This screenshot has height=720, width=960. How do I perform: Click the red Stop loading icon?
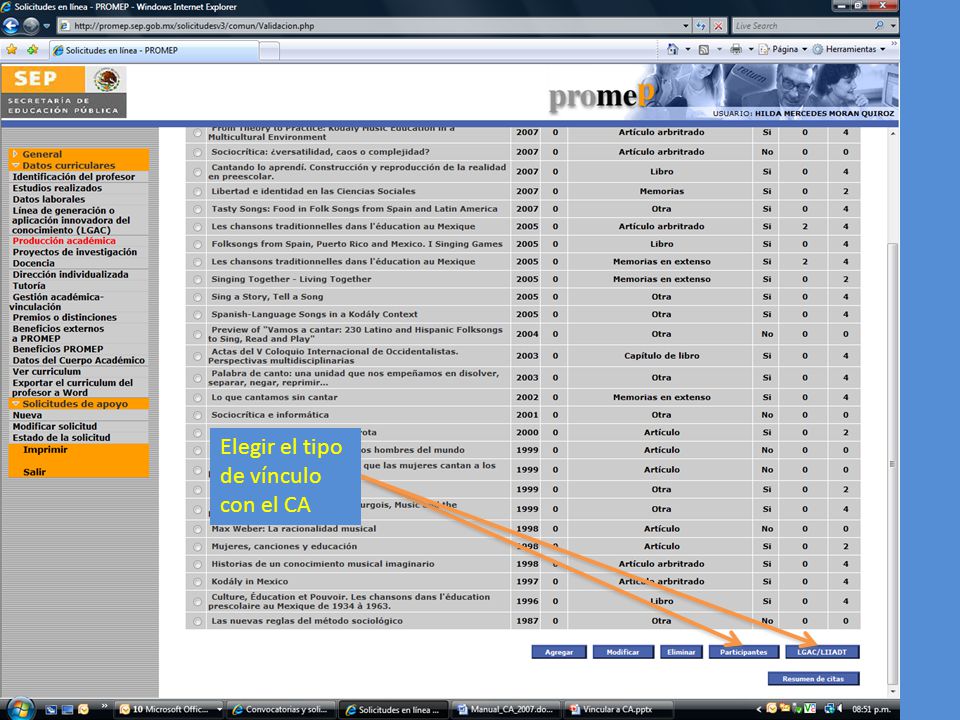pos(718,26)
